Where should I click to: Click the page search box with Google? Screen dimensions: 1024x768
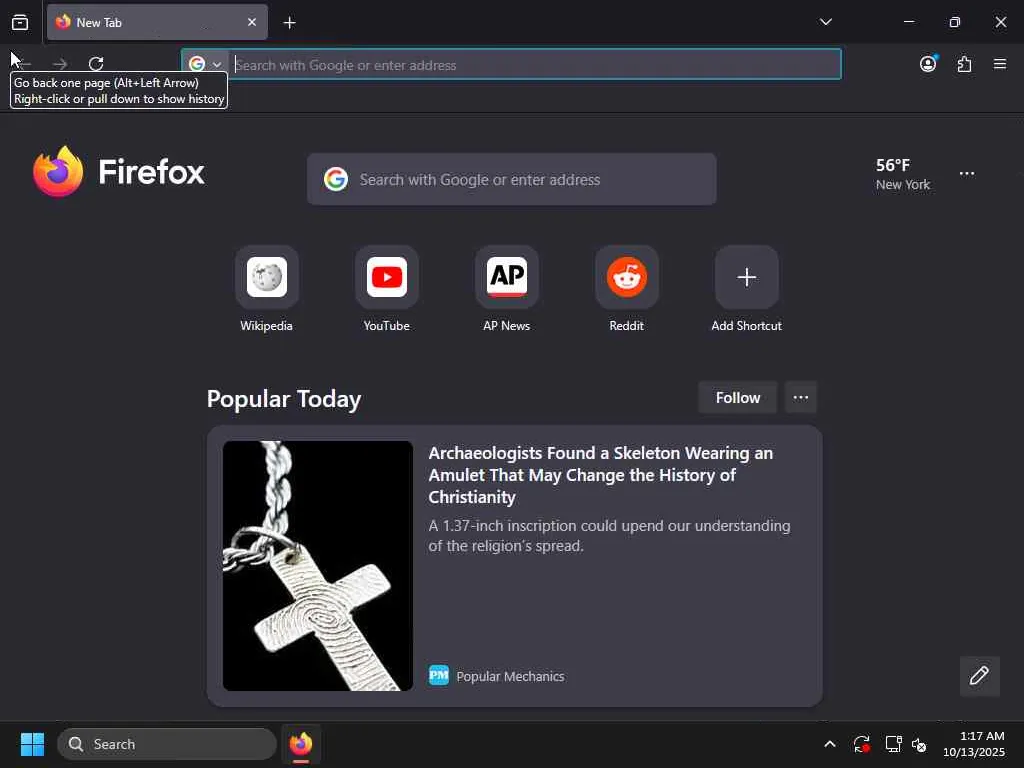click(511, 179)
